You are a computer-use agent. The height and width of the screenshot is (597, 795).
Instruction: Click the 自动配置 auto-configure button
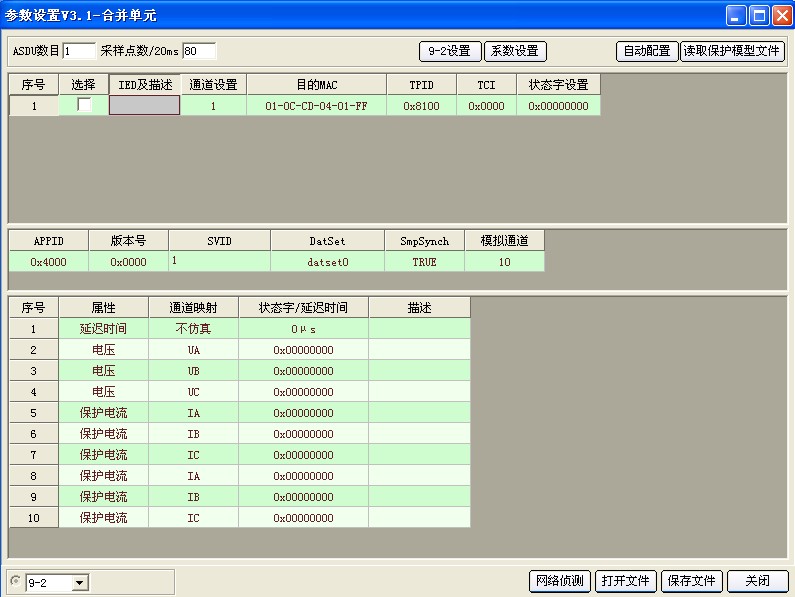coord(647,51)
